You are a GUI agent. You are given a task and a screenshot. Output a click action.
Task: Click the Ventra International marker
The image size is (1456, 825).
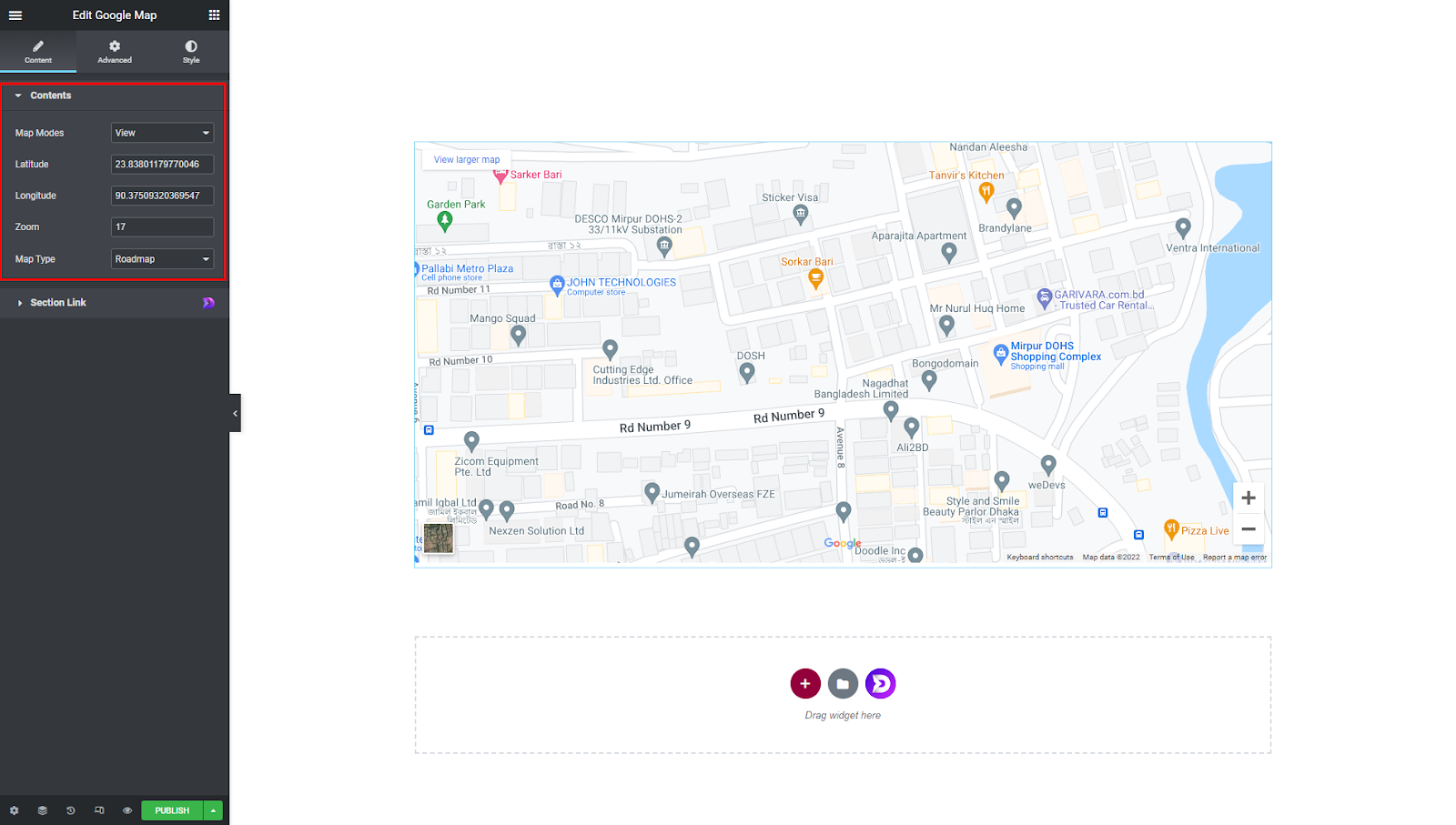[1183, 227]
